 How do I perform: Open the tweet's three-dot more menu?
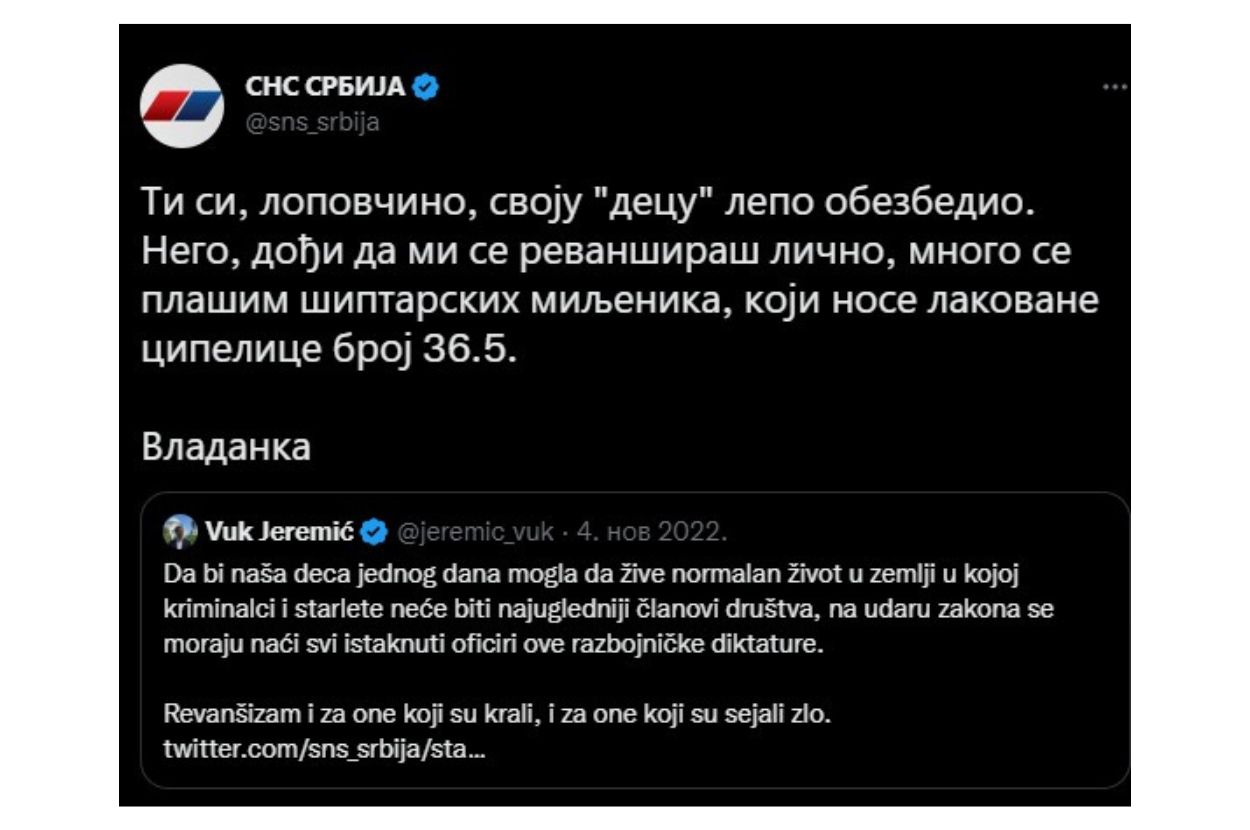coord(1113,88)
